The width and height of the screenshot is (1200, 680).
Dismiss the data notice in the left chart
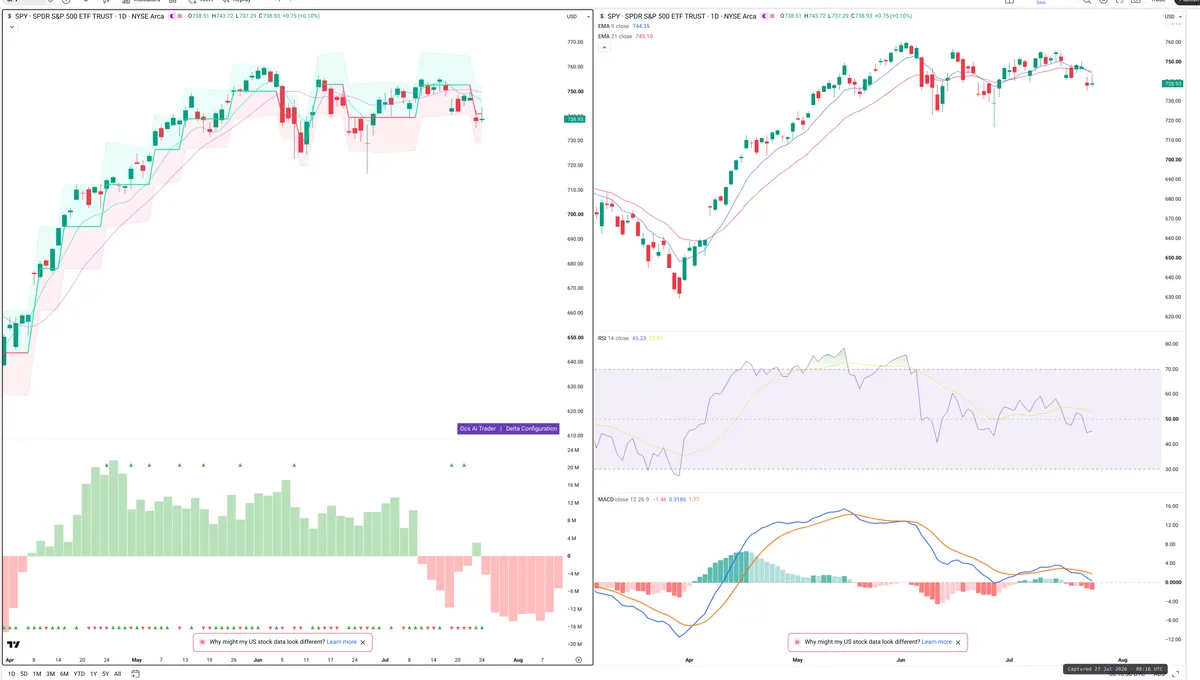(x=363, y=642)
